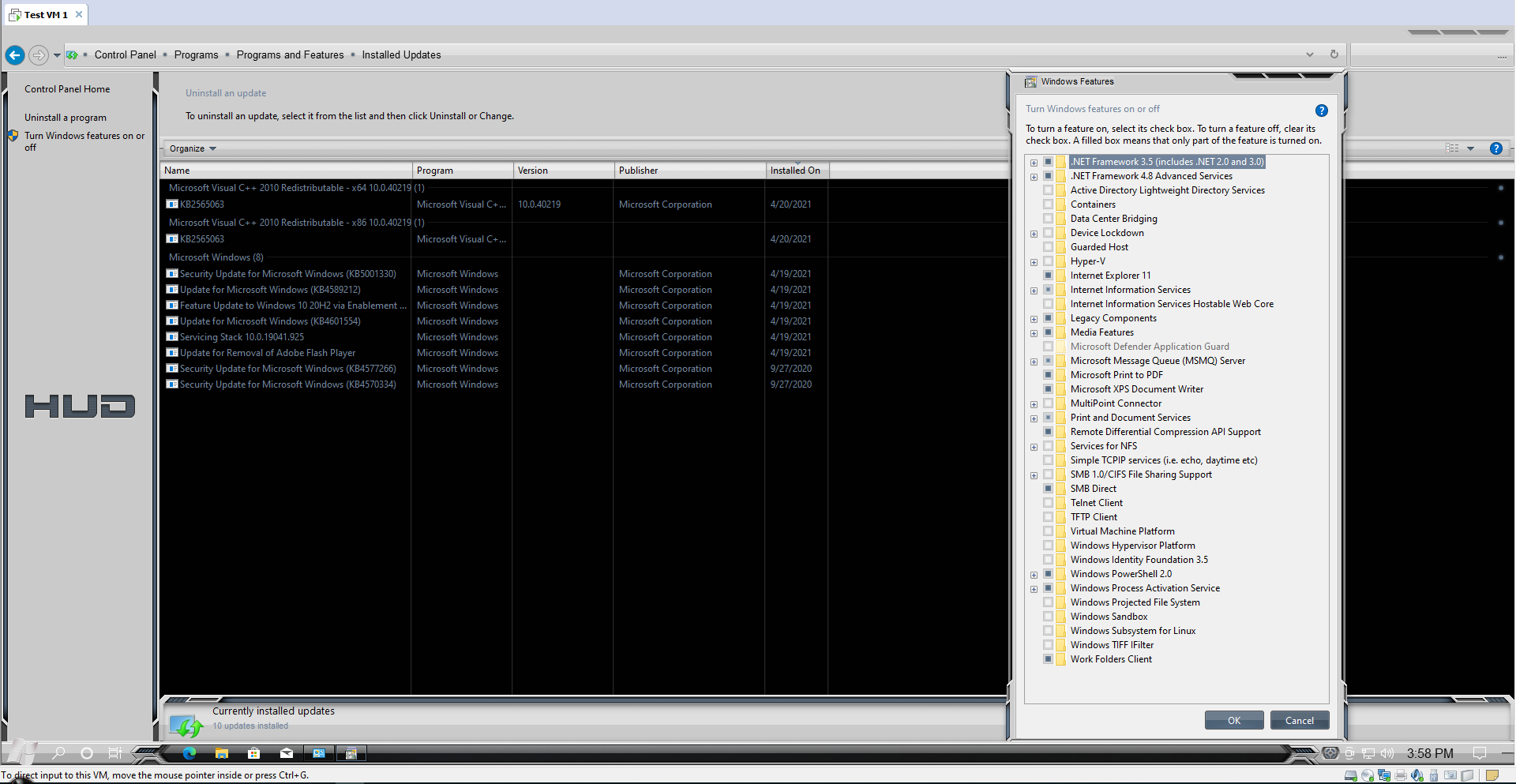Cancel the Windows Features dialog
1516x784 pixels.
pyautogui.click(x=1300, y=720)
